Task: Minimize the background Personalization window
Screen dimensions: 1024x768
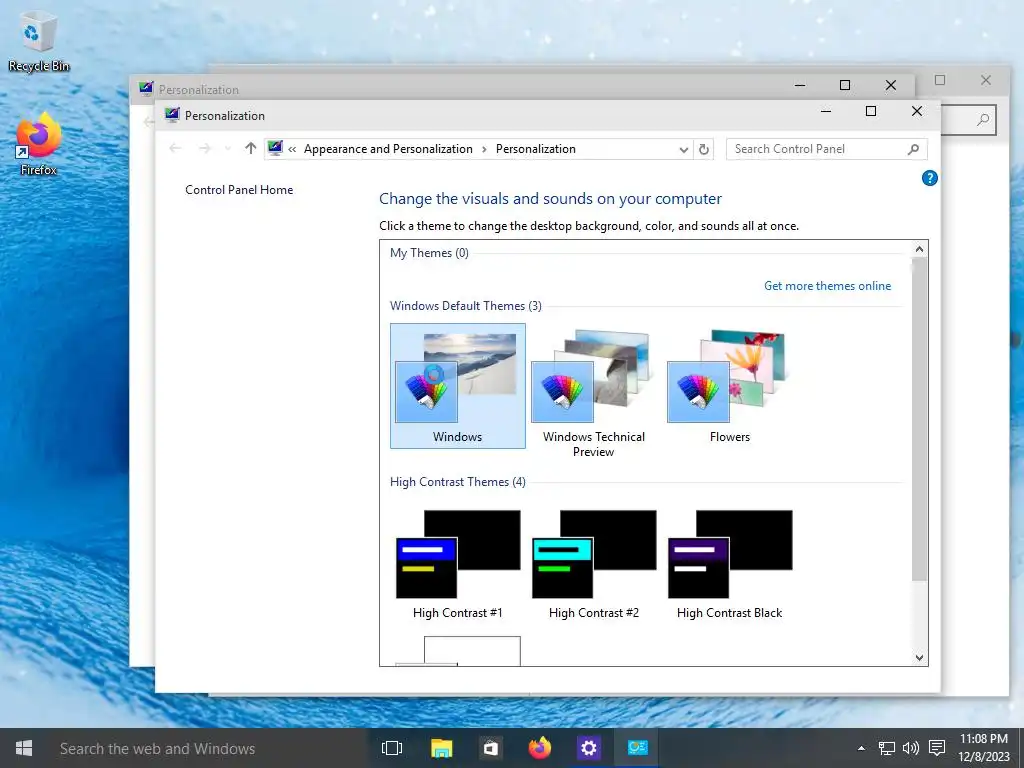Action: click(799, 86)
